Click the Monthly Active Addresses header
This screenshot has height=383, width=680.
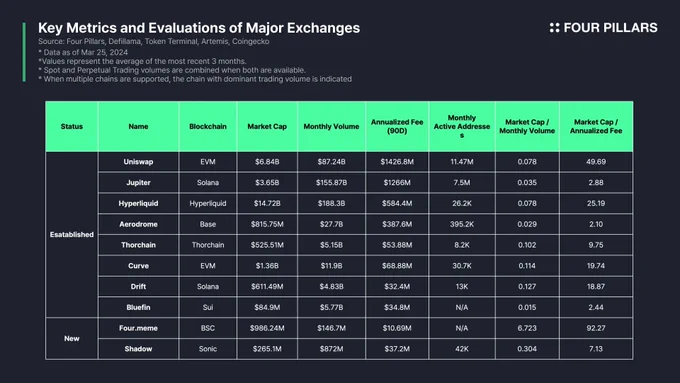(x=462, y=126)
